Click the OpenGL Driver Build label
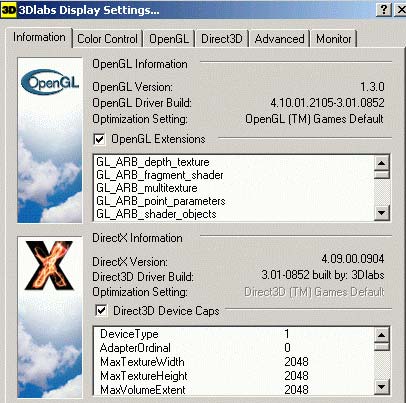The height and width of the screenshot is (403, 406). pos(142,103)
